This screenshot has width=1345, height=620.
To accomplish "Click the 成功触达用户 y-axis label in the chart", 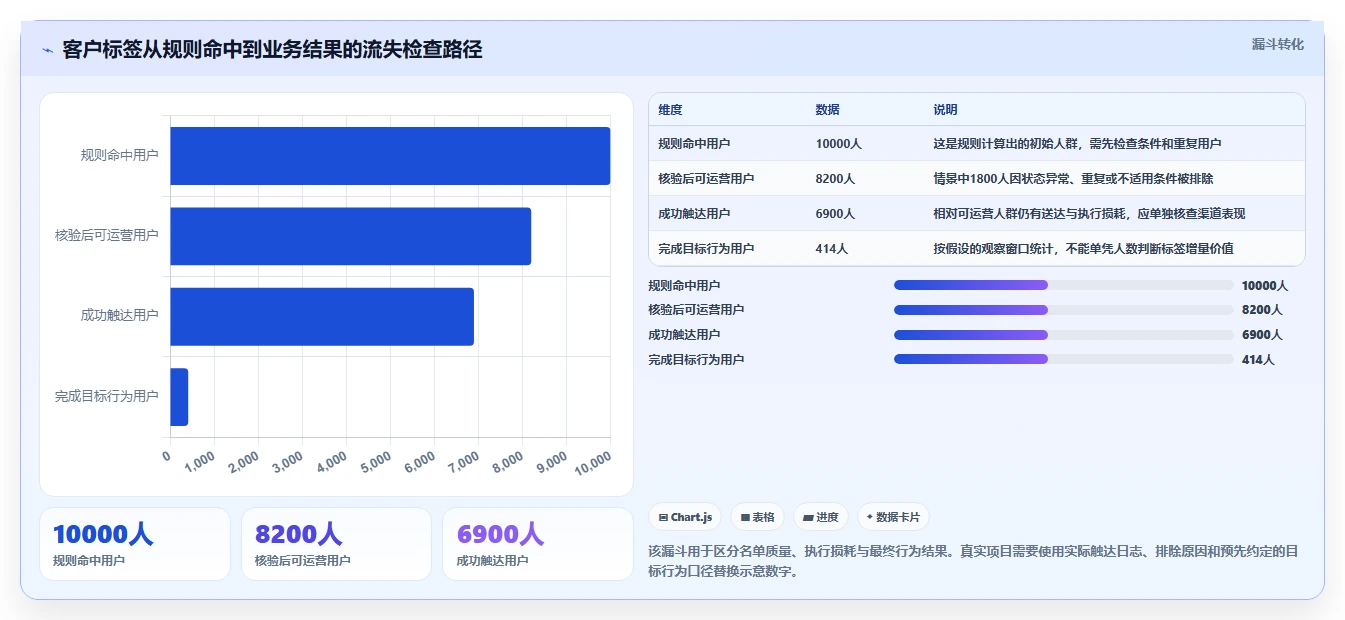I will tap(120, 316).
